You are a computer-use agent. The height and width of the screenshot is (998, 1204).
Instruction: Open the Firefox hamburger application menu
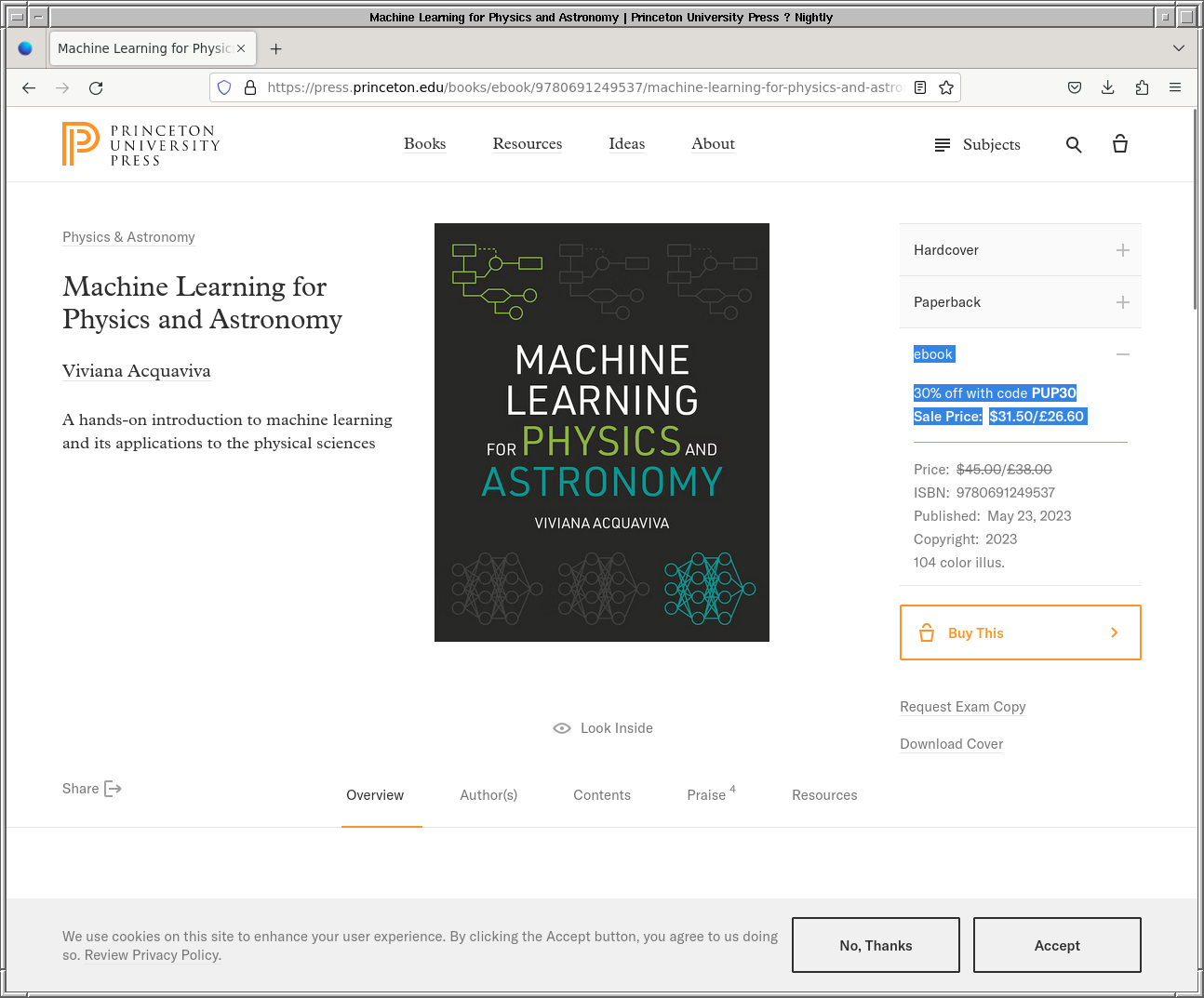[1175, 87]
